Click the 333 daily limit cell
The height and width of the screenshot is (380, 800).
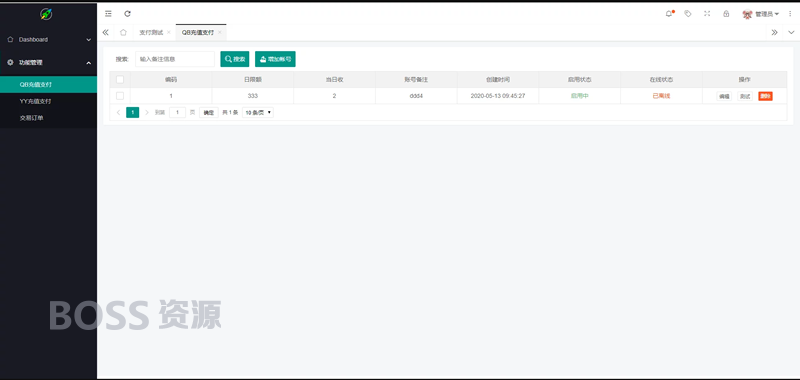(x=253, y=96)
